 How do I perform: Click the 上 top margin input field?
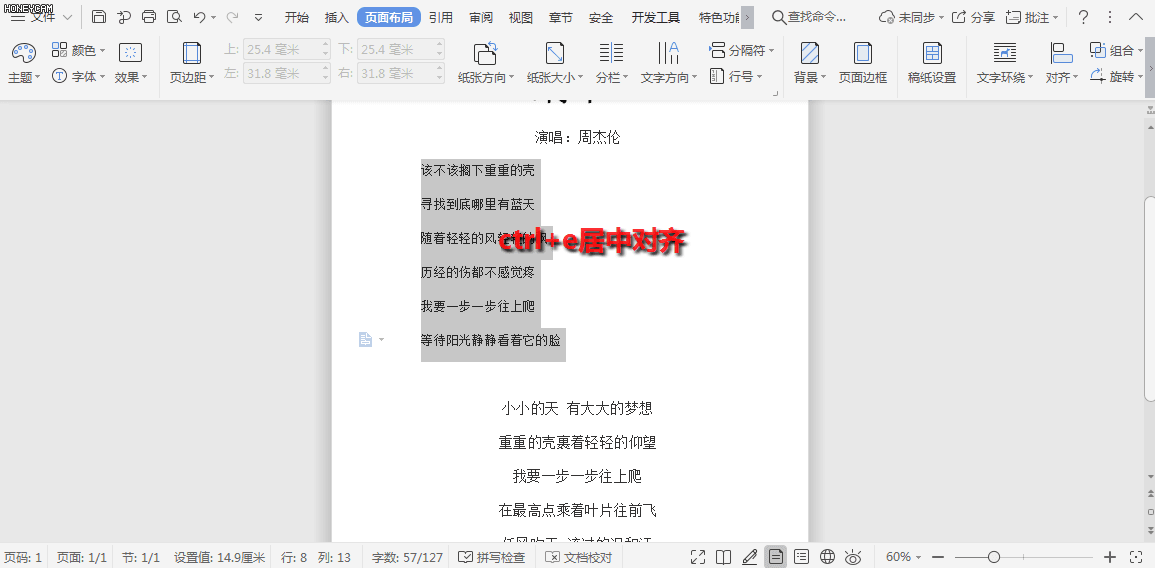pyautogui.click(x=287, y=49)
